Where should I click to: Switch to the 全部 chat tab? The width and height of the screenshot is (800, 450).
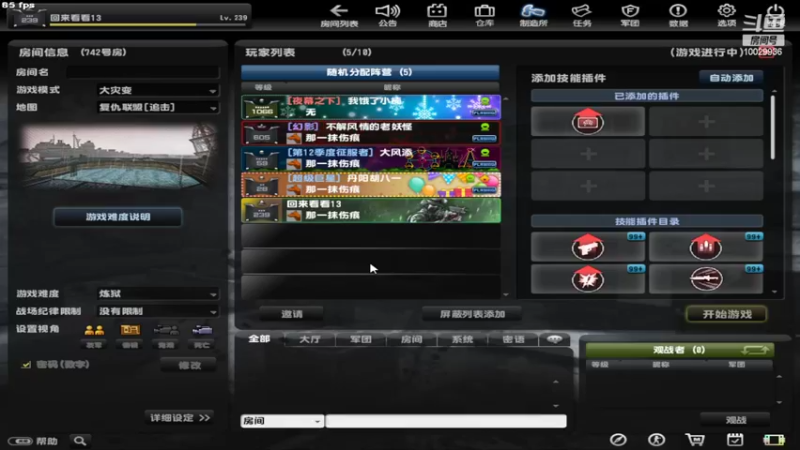pos(259,339)
